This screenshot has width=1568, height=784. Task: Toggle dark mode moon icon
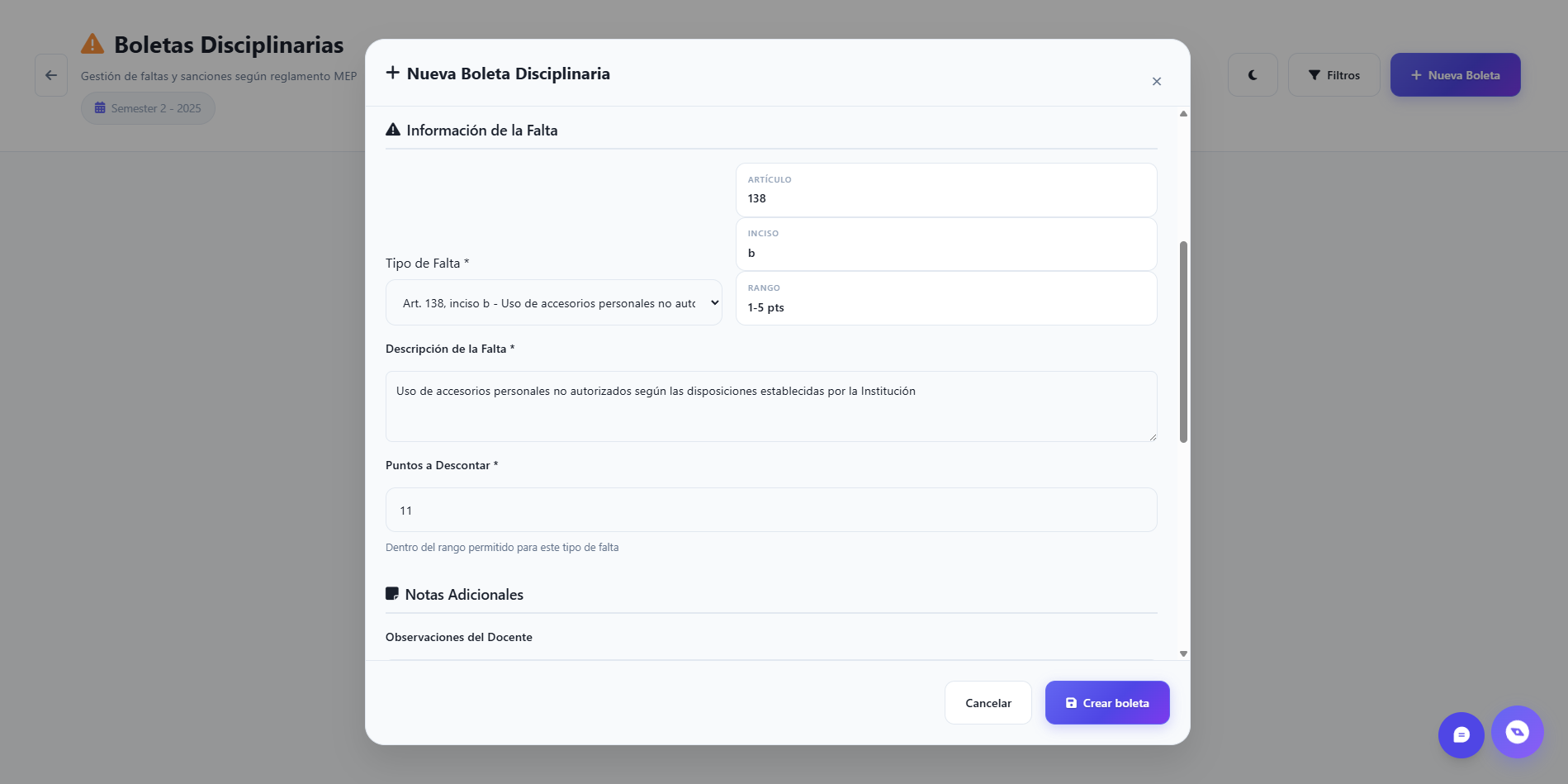click(x=1253, y=75)
